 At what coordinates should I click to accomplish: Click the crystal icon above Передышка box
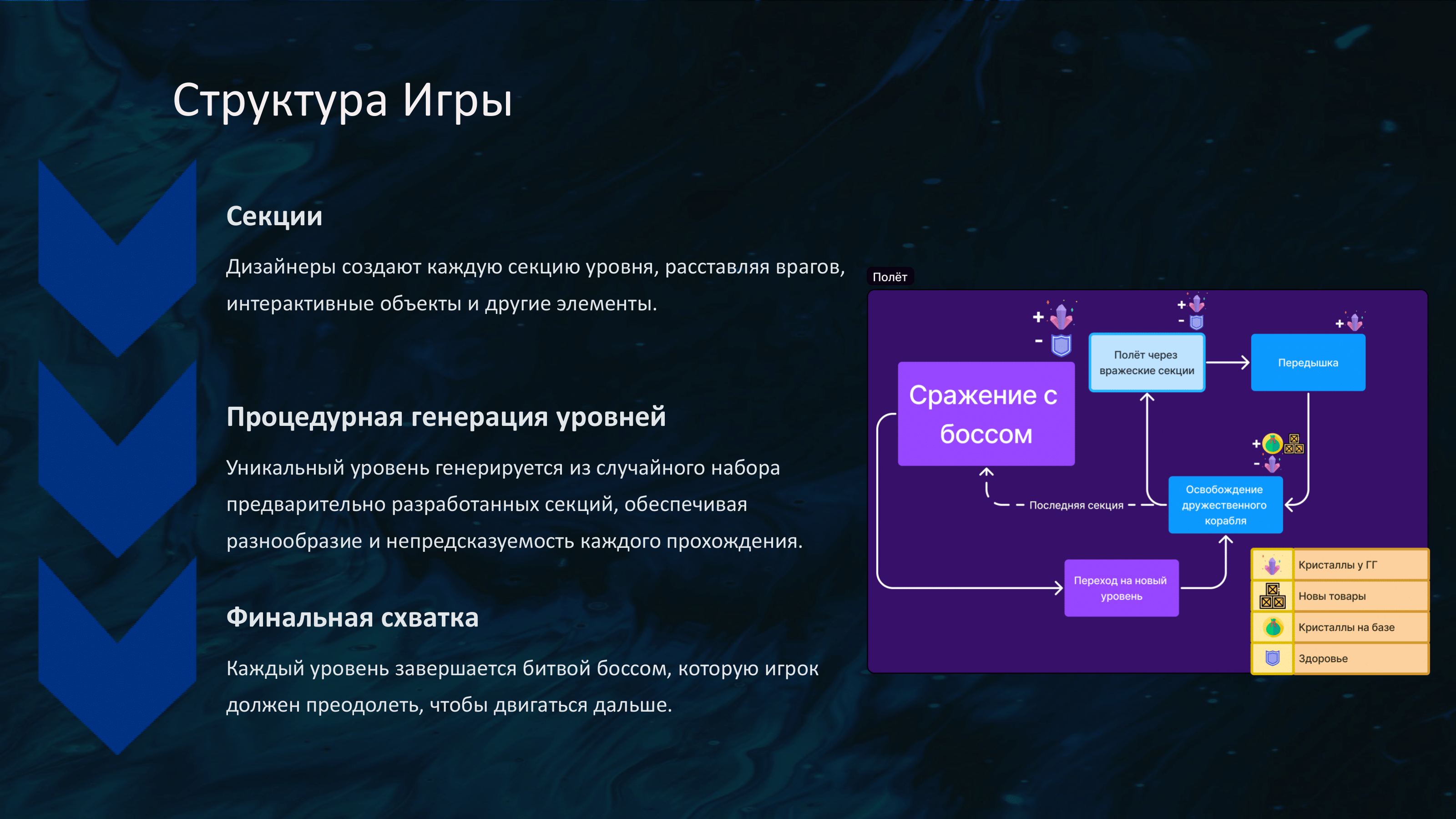pyautogui.click(x=1355, y=322)
